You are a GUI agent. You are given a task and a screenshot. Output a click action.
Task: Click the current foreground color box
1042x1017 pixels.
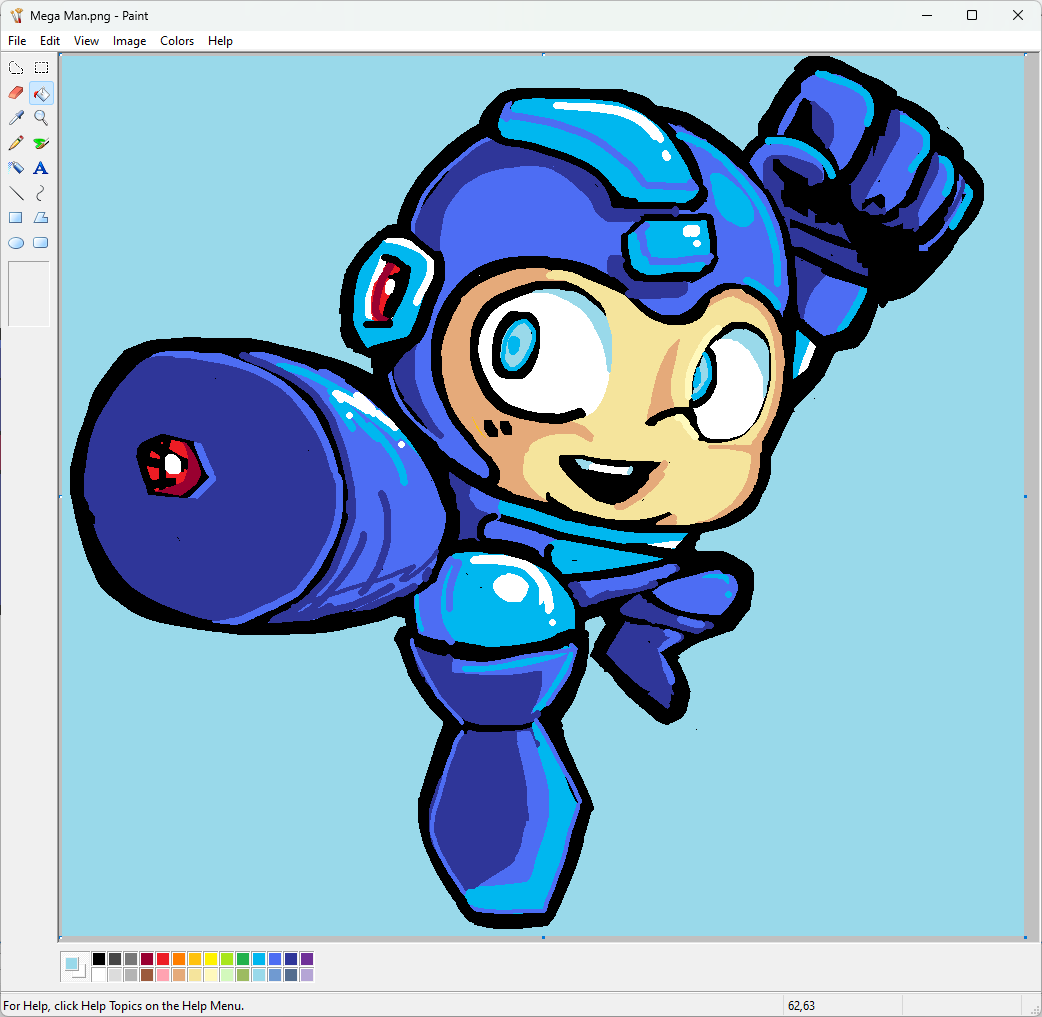71,964
